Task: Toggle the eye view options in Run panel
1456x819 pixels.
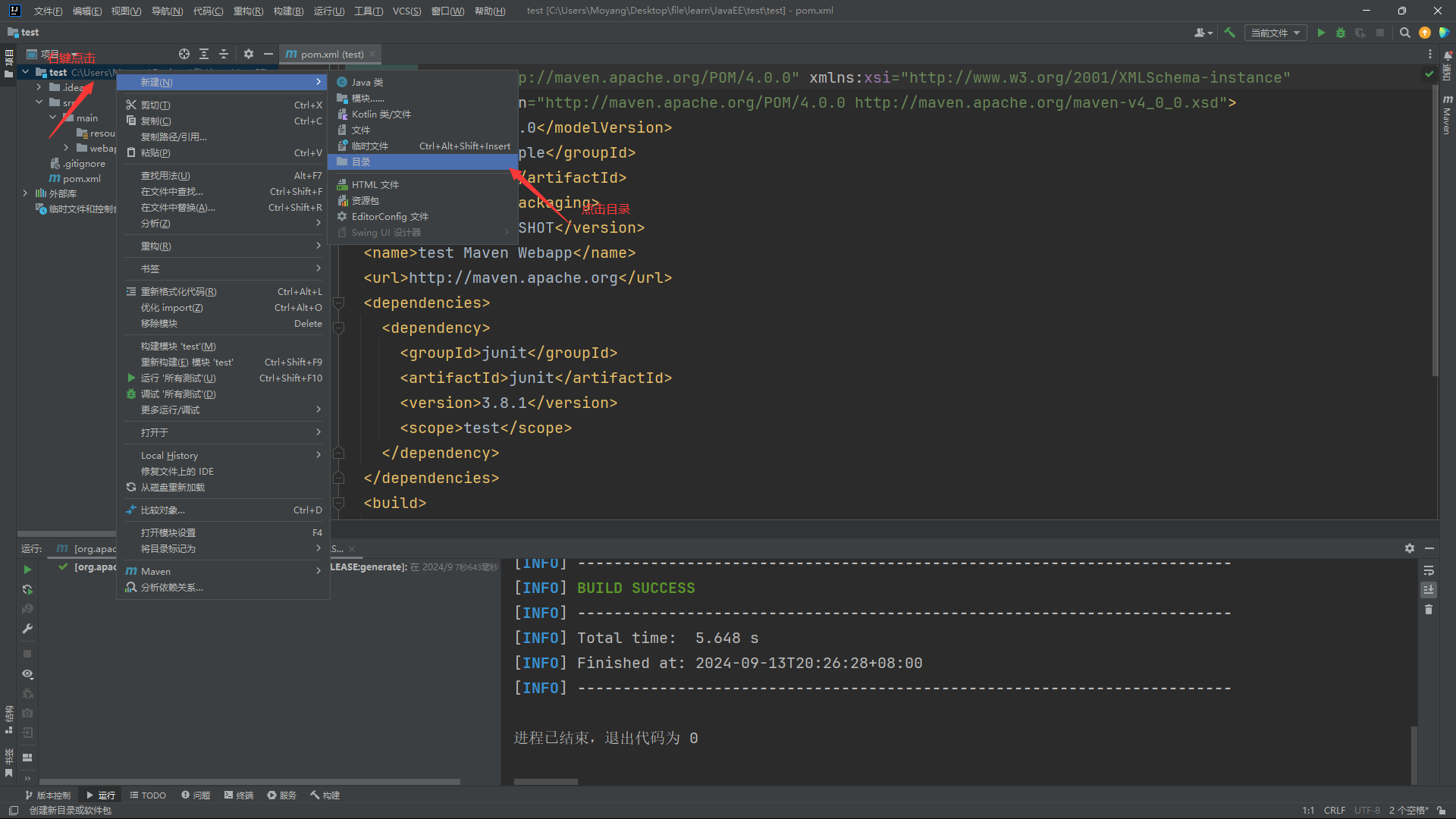Action: (x=27, y=674)
